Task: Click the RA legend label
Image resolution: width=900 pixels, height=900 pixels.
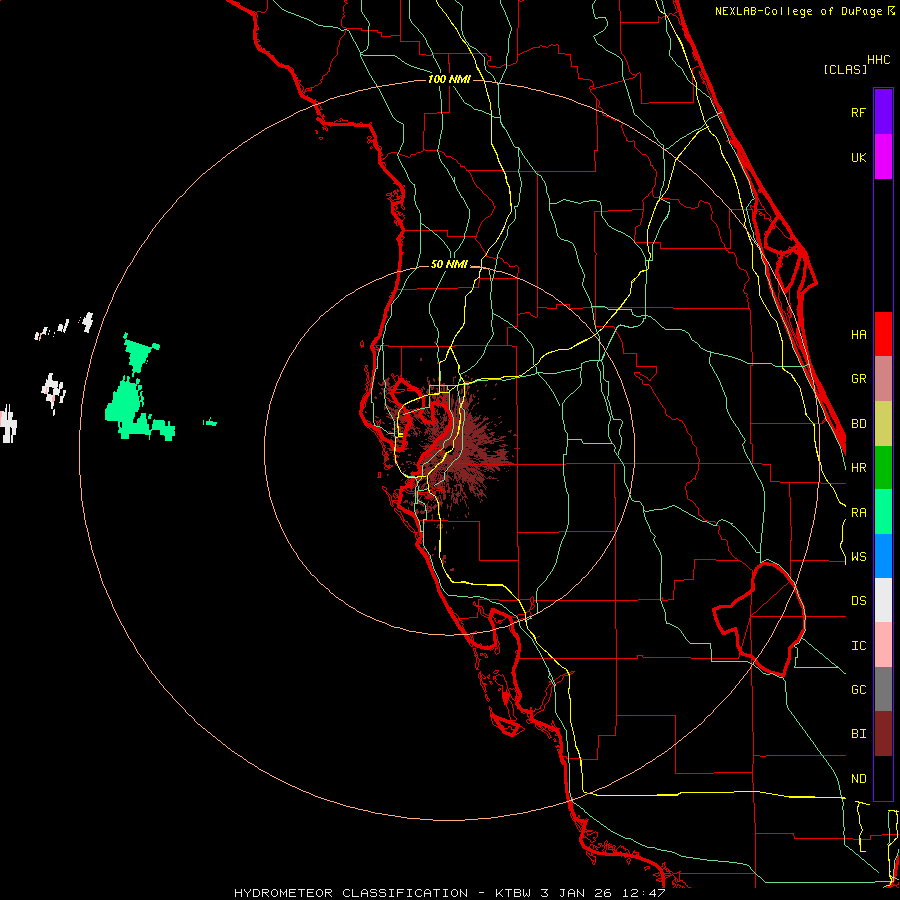Action: point(859,513)
